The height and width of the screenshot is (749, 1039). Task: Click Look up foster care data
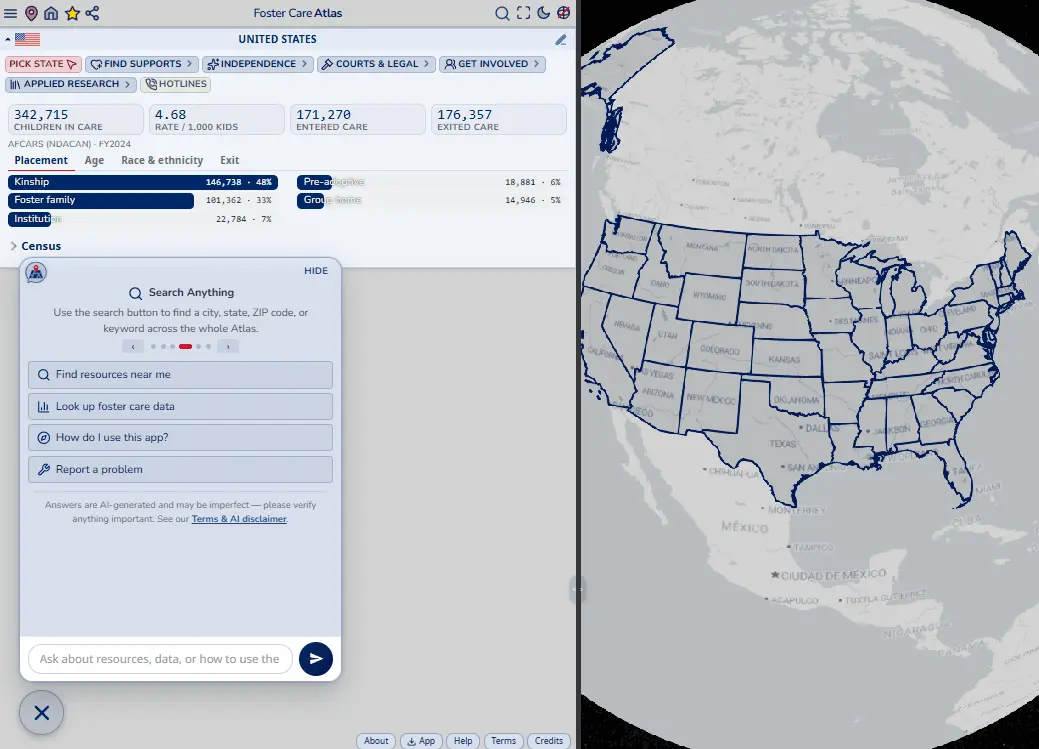180,406
